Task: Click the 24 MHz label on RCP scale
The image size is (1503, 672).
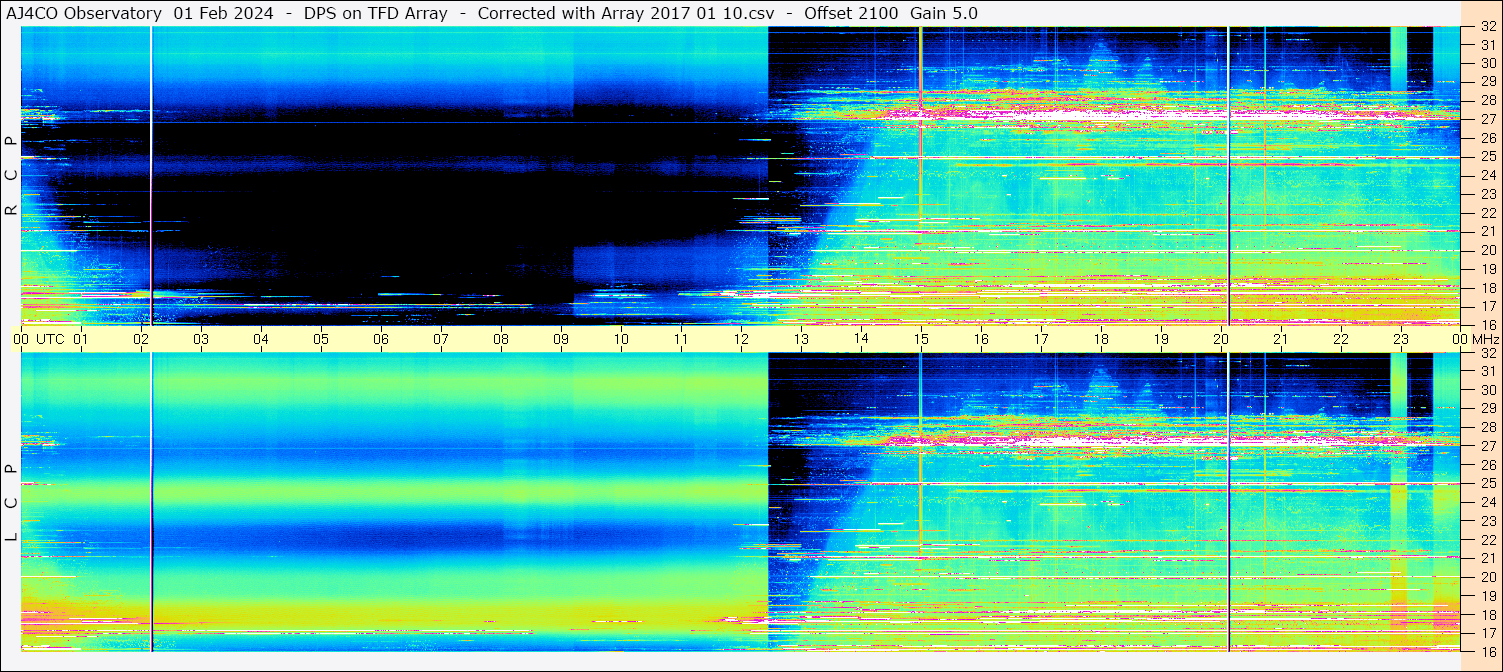Action: 1487,175
